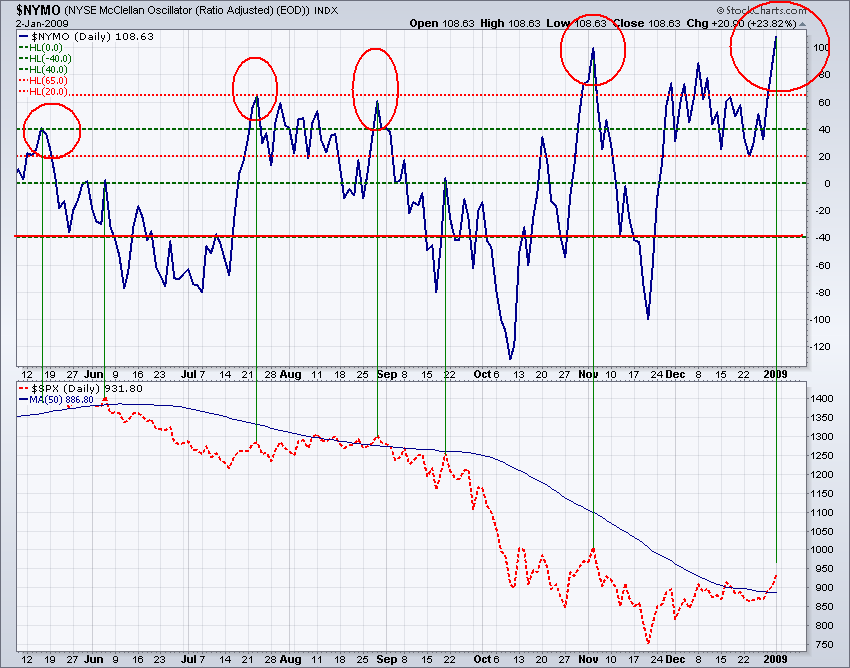Click the Nov label under the $SPX panel
Image resolution: width=850 pixels, height=668 pixels.
coord(588,659)
